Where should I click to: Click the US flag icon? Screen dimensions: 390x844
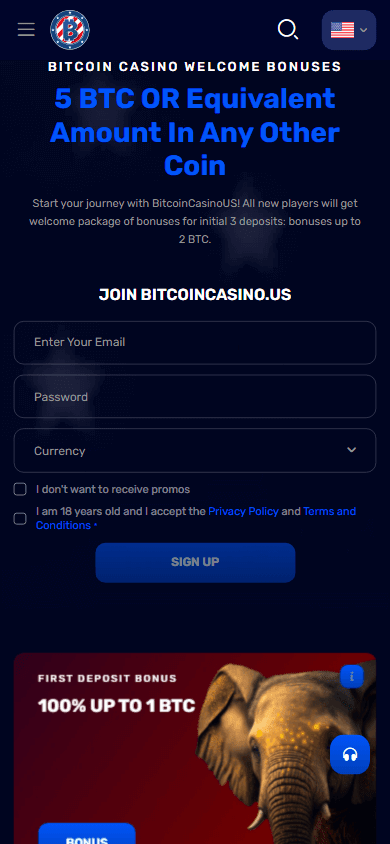(342, 30)
